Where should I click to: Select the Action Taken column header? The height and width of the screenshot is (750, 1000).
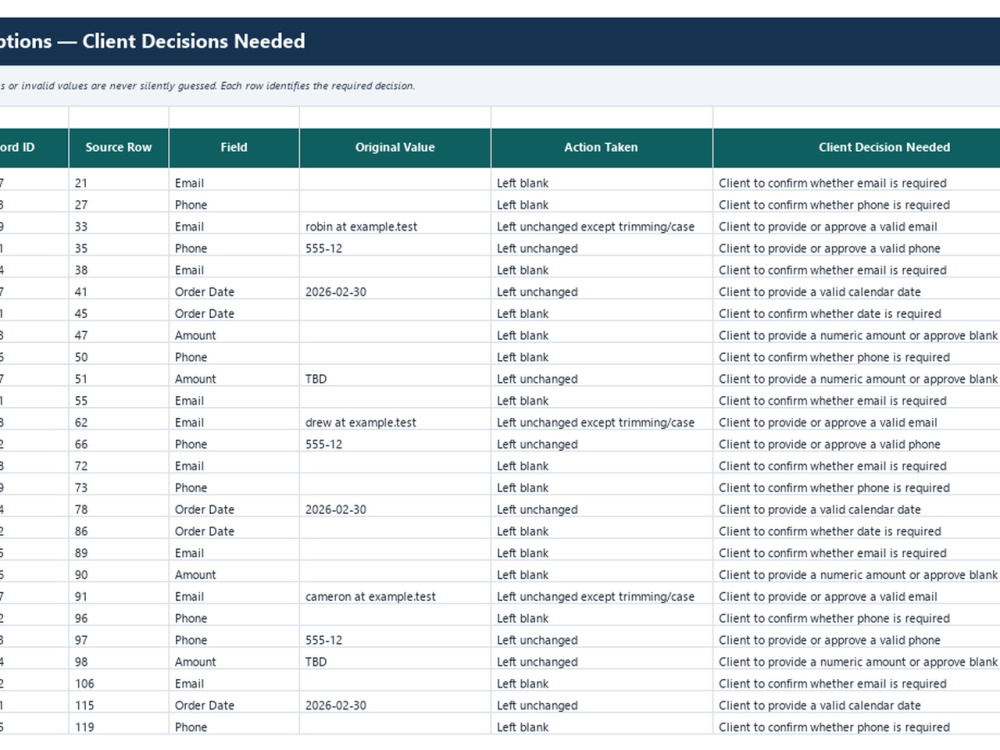(601, 147)
